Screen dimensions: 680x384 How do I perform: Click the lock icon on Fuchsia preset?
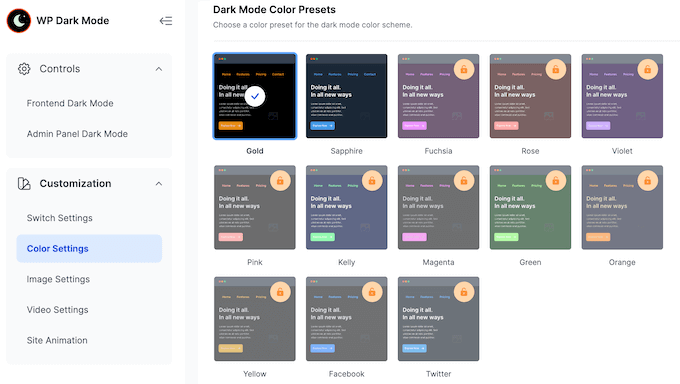coord(464,69)
